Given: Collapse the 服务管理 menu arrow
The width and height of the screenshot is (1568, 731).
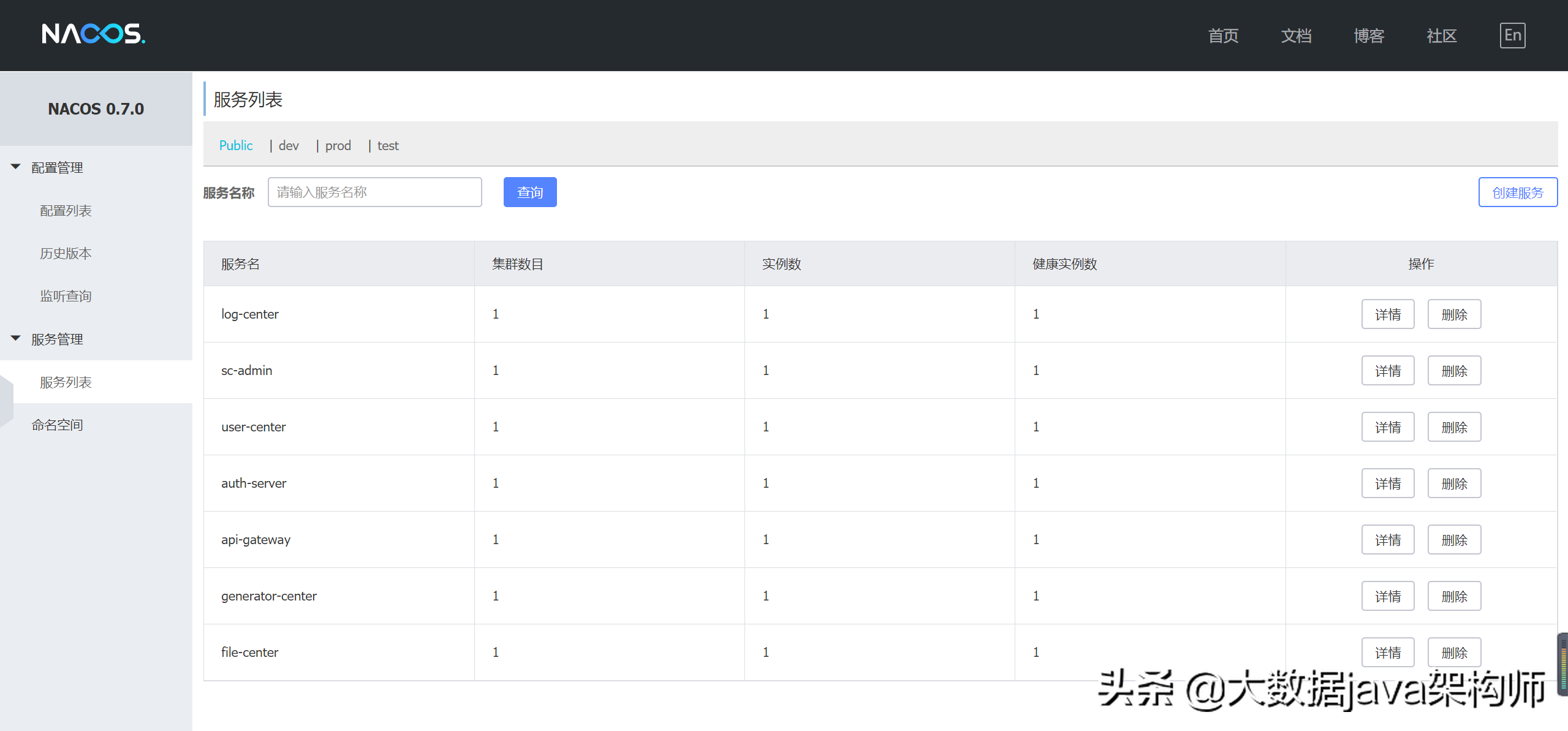Looking at the screenshot, I should pyautogui.click(x=16, y=338).
